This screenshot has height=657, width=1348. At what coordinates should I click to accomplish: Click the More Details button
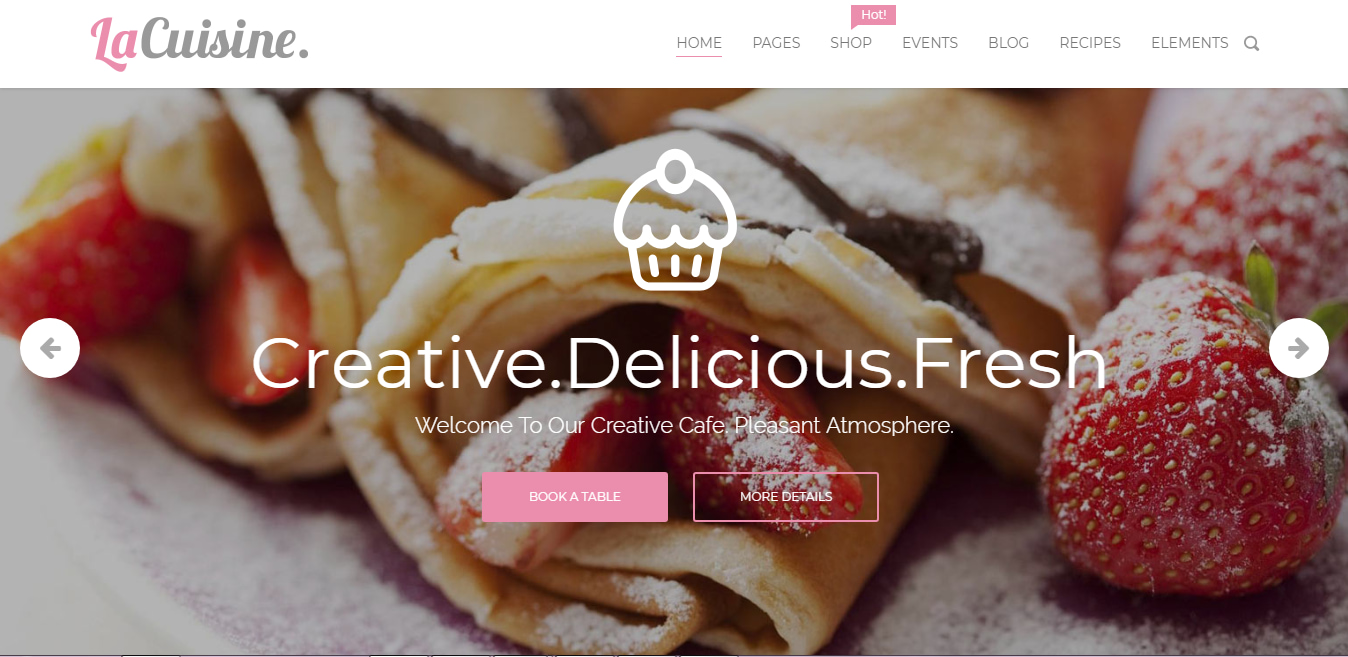[786, 497]
